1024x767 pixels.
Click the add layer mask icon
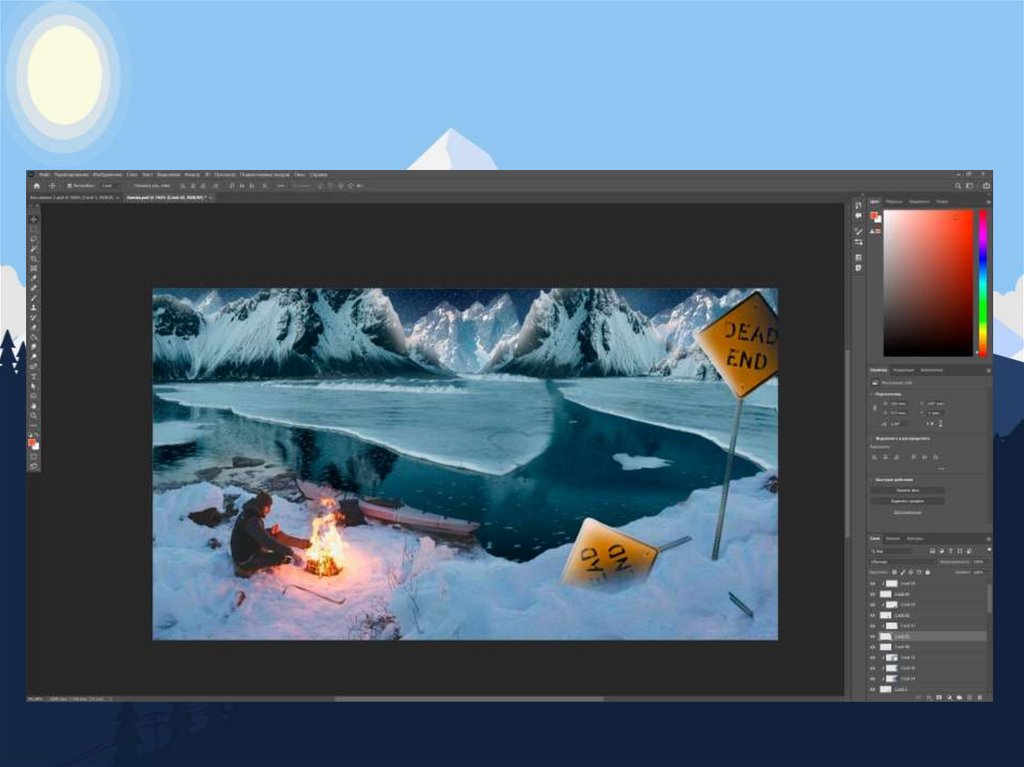(939, 698)
